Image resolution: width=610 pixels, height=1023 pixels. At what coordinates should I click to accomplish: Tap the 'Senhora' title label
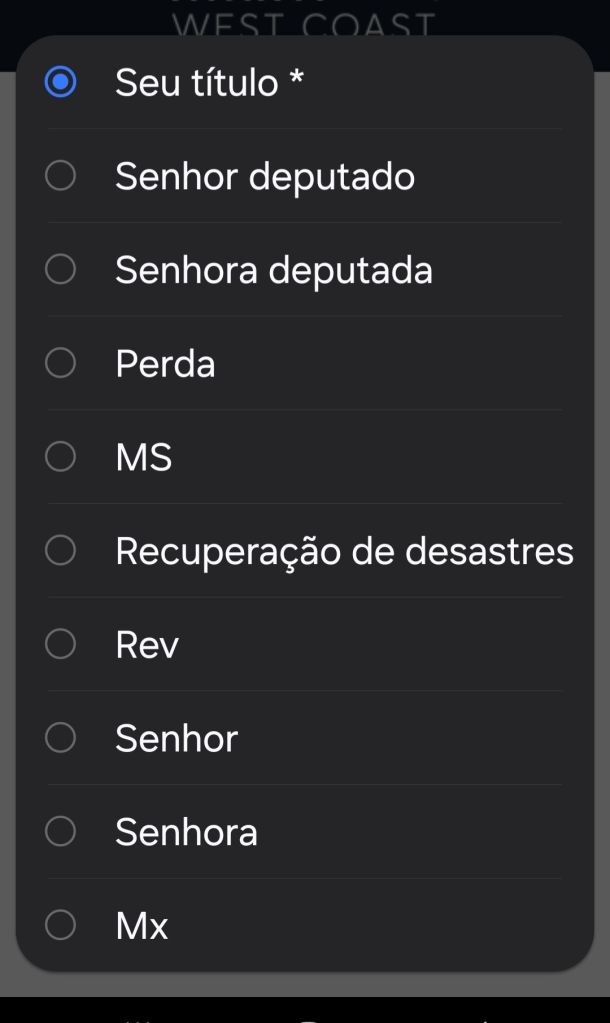186,831
